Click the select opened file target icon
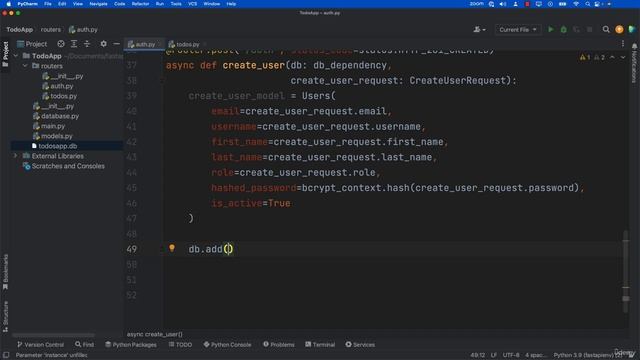The image size is (640, 360). [x=61, y=44]
